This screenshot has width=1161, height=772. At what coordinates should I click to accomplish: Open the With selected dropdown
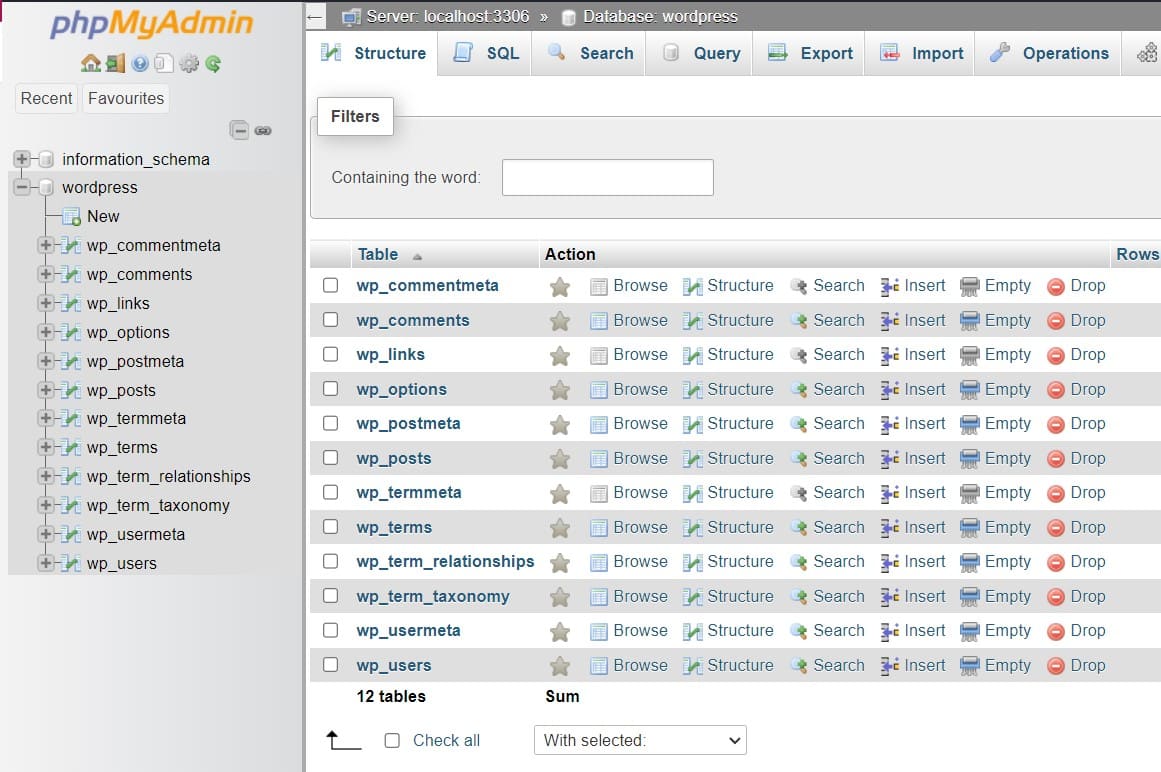640,741
